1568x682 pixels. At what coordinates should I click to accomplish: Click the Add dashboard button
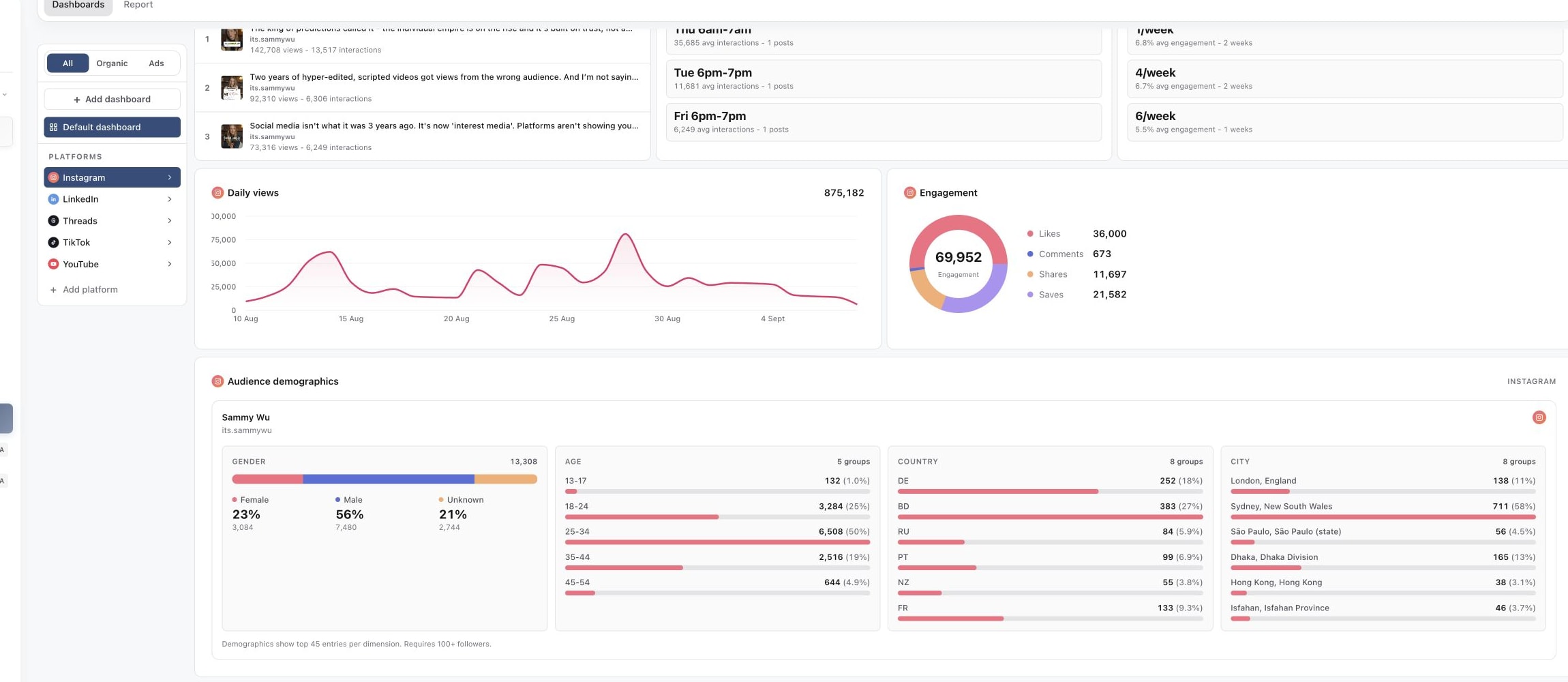click(x=112, y=100)
